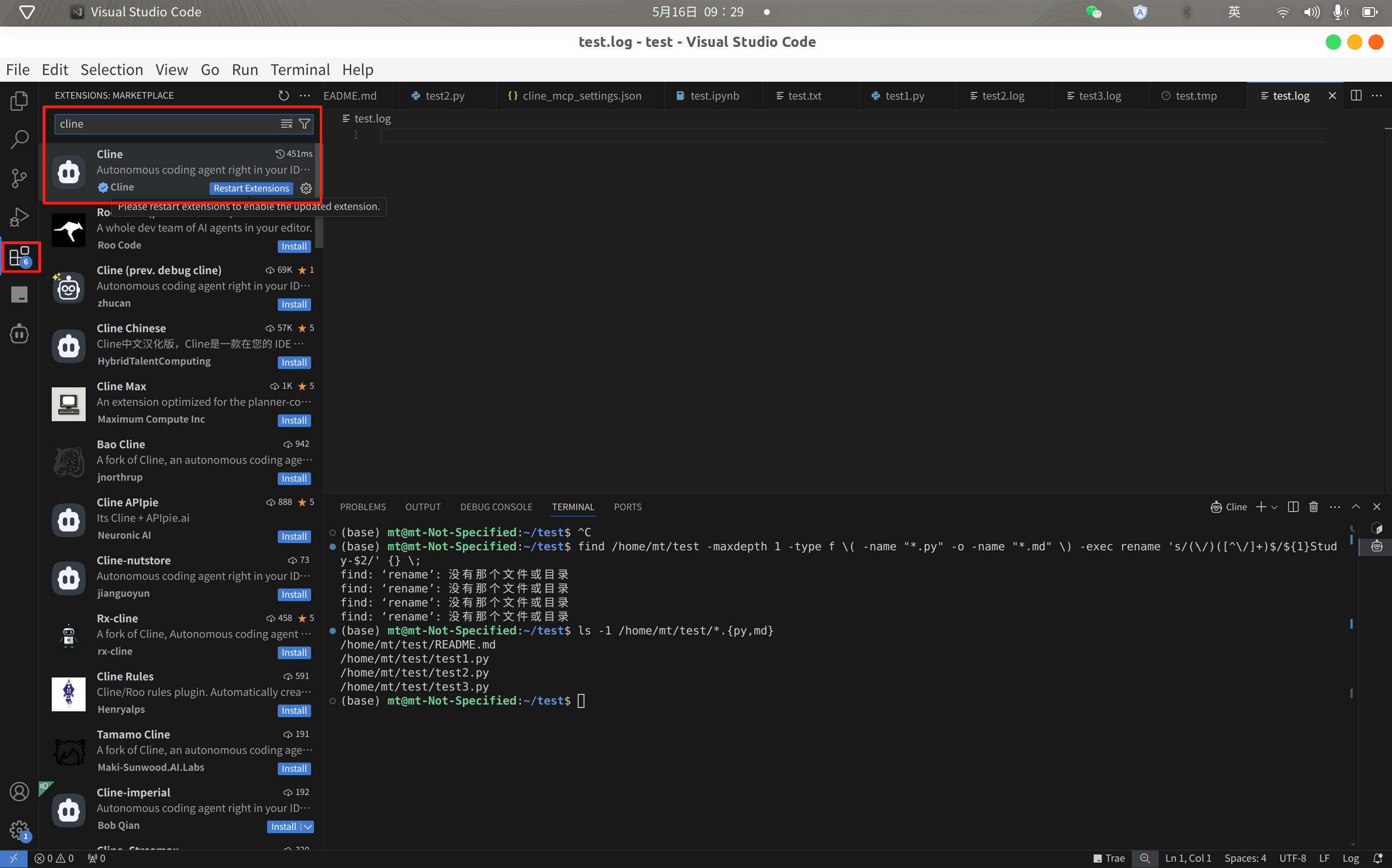Refresh the extensions marketplace list

(284, 95)
